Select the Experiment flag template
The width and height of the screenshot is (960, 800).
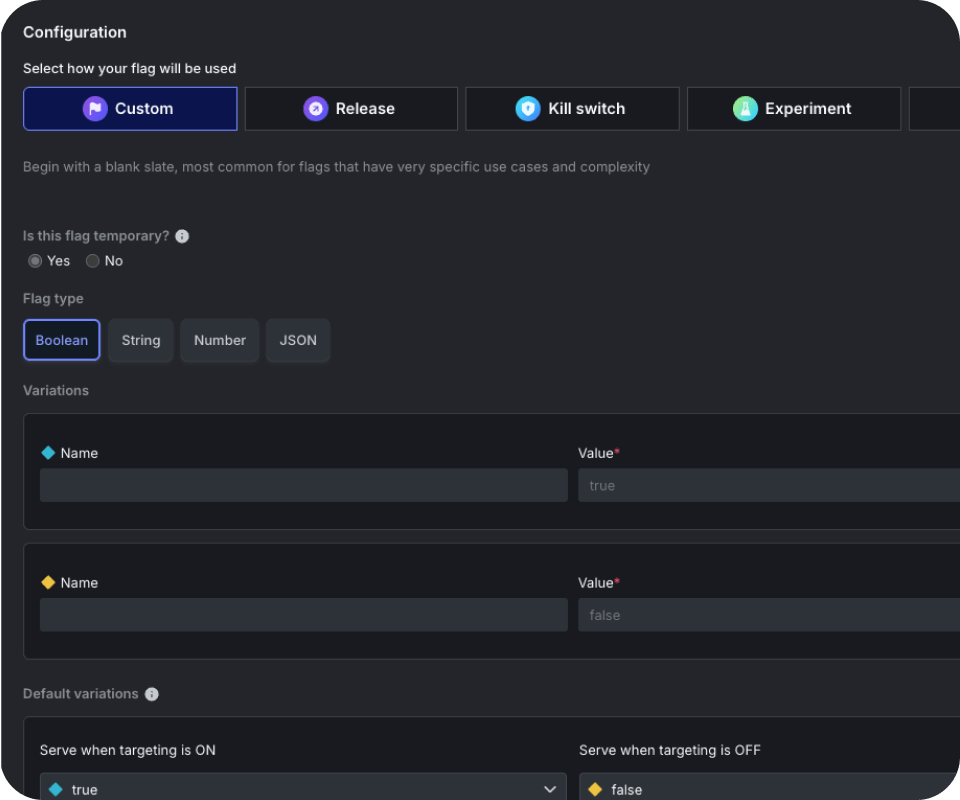tap(793, 109)
